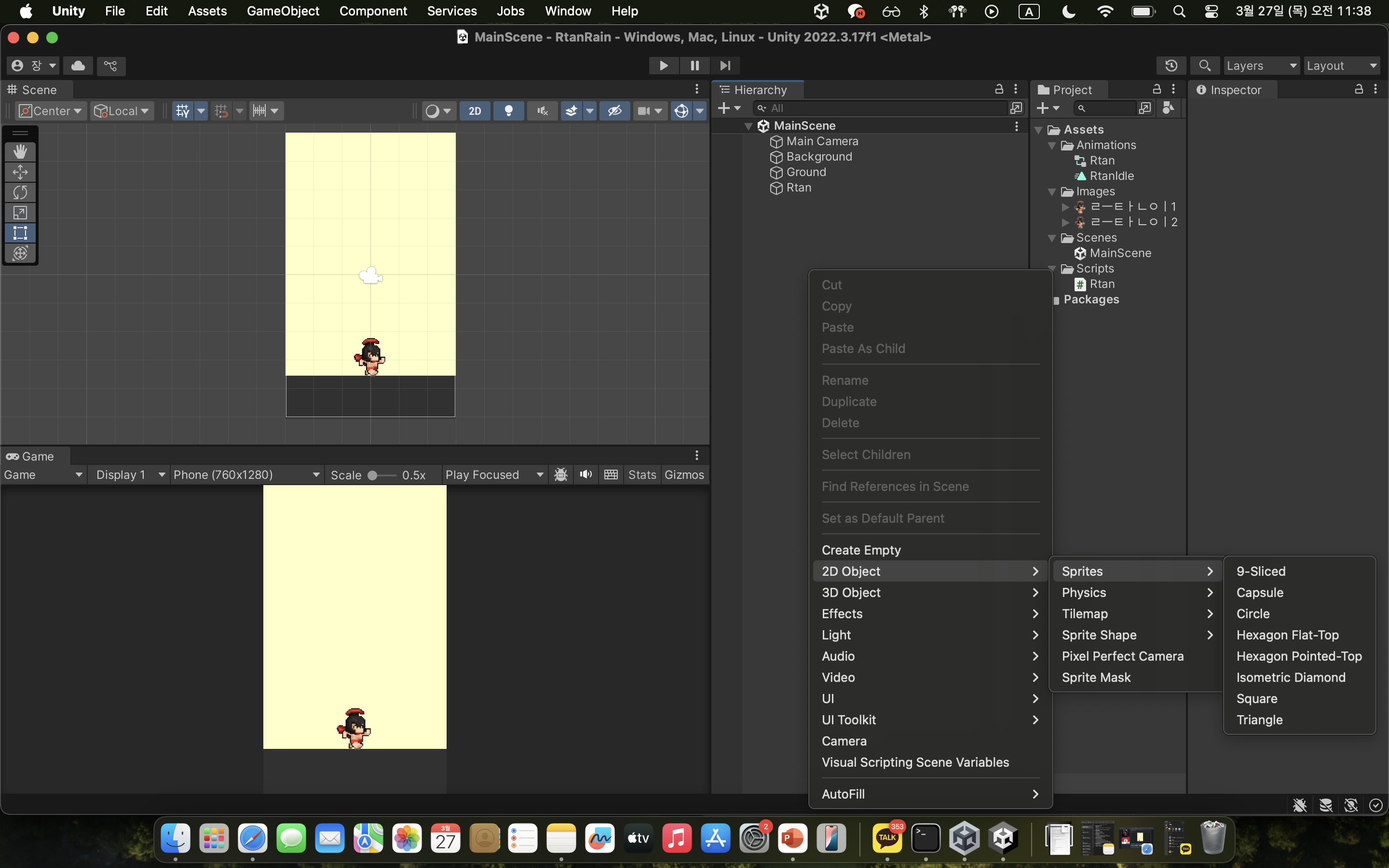This screenshot has height=868, width=1389.
Task: Select the Rotate tool
Action: click(20, 192)
